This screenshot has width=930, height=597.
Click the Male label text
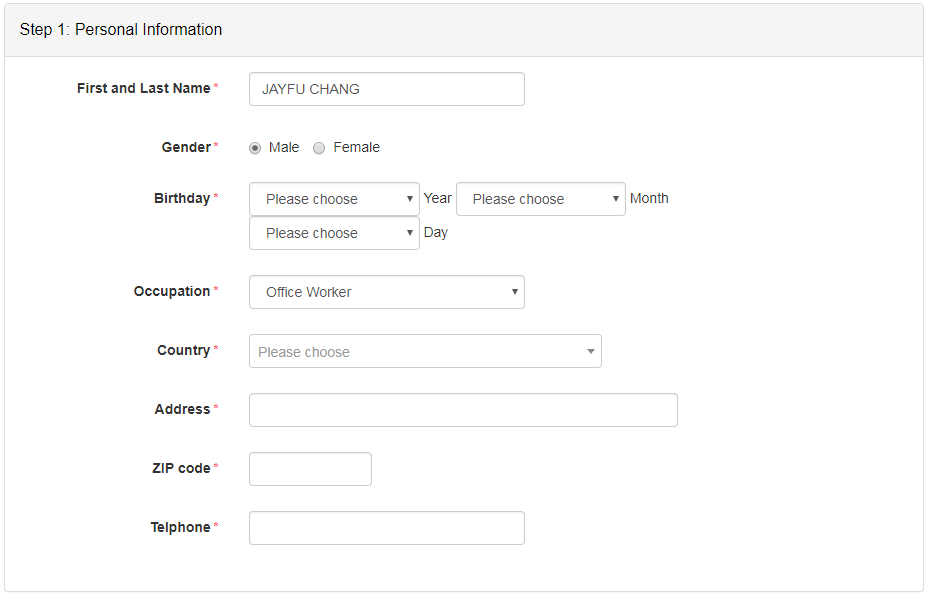pyautogui.click(x=284, y=148)
